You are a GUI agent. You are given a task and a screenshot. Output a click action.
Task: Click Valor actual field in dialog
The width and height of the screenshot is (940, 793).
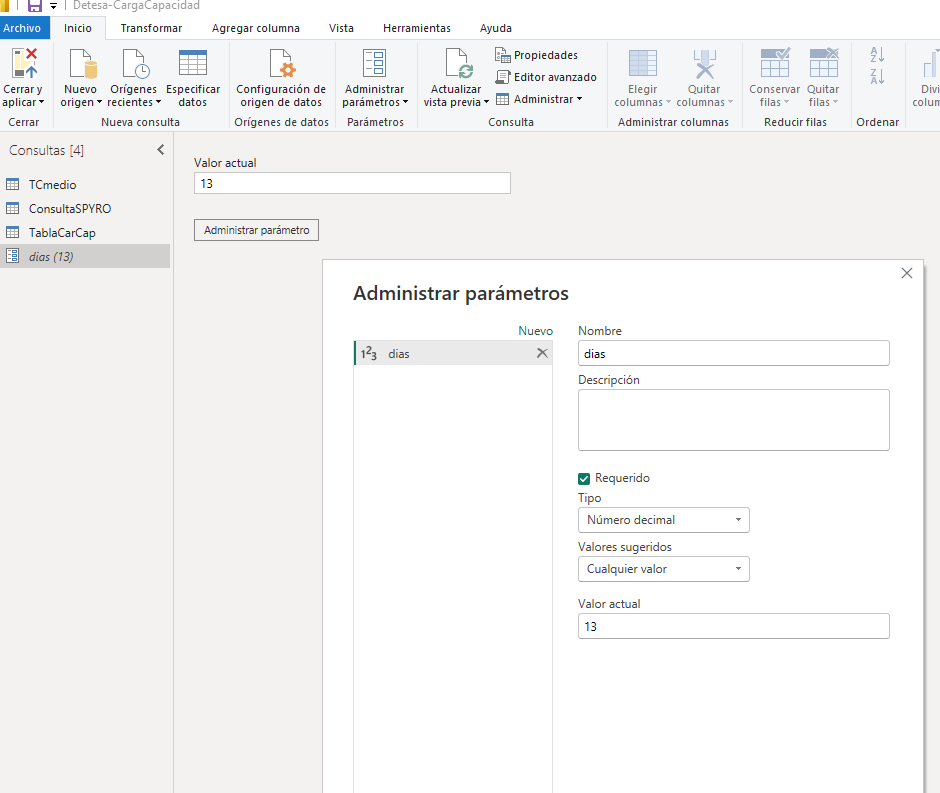click(733, 626)
